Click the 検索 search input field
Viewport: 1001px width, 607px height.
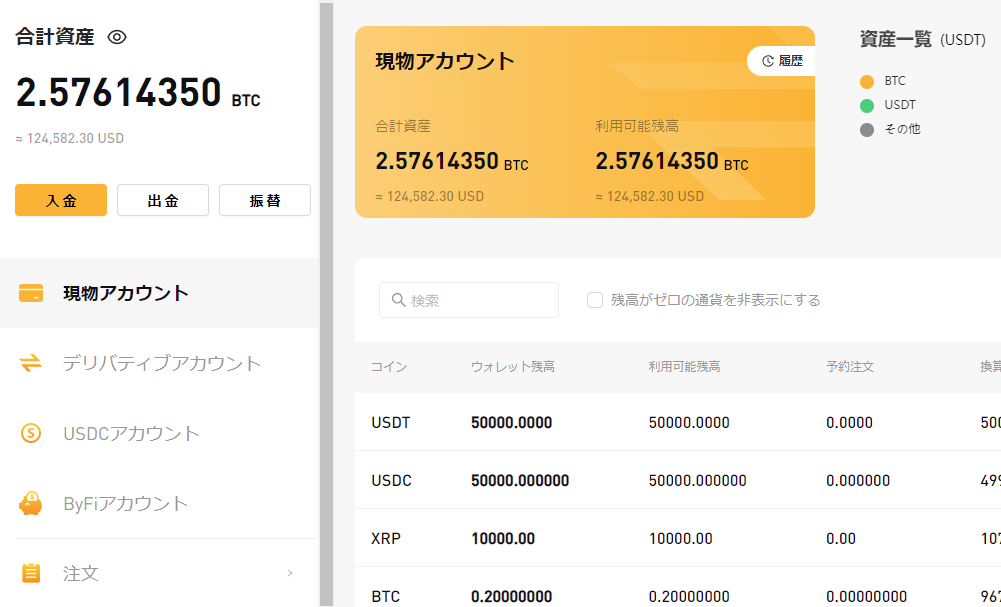[469, 300]
